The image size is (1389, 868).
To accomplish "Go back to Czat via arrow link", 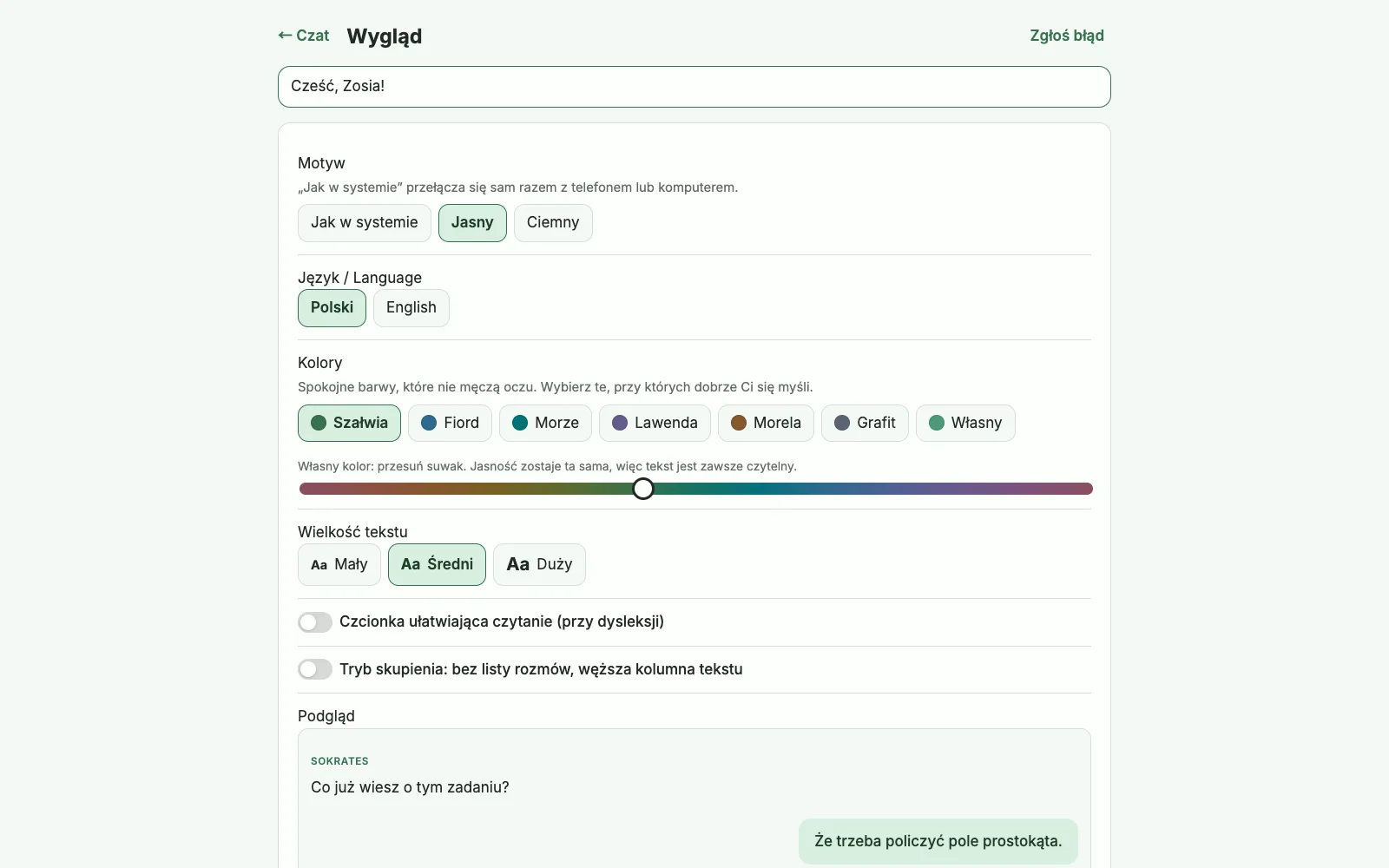I will point(303,36).
